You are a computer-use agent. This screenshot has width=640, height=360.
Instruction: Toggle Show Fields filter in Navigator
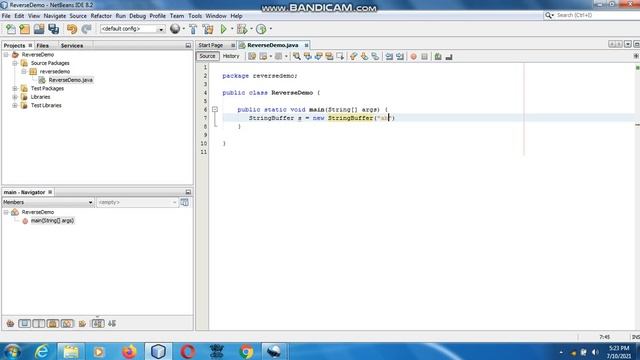point(24,324)
